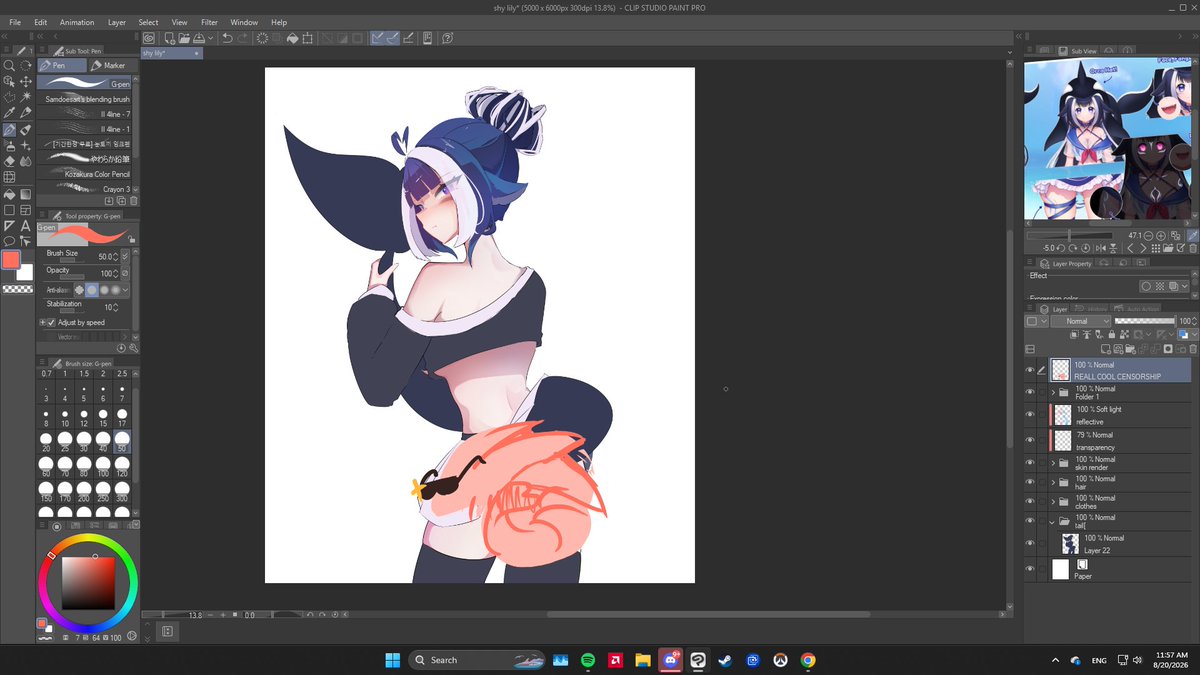Open the dropdown arrow beside Save icon

[211, 38]
